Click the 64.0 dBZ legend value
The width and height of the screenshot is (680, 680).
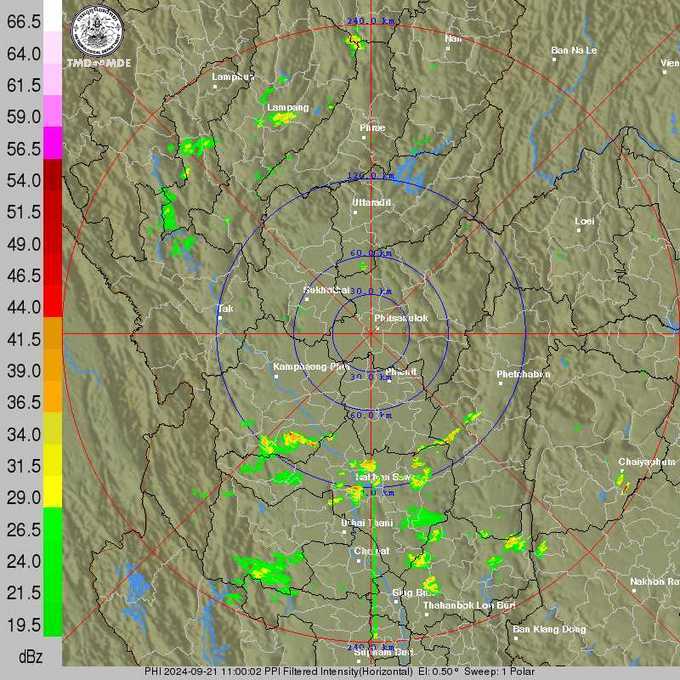(24, 54)
